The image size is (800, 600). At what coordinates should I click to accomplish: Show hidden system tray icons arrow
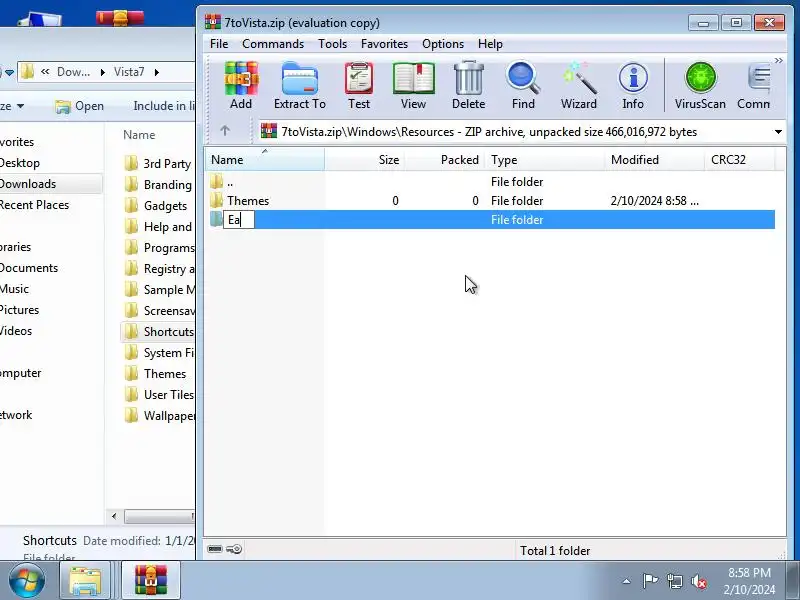[x=626, y=581]
